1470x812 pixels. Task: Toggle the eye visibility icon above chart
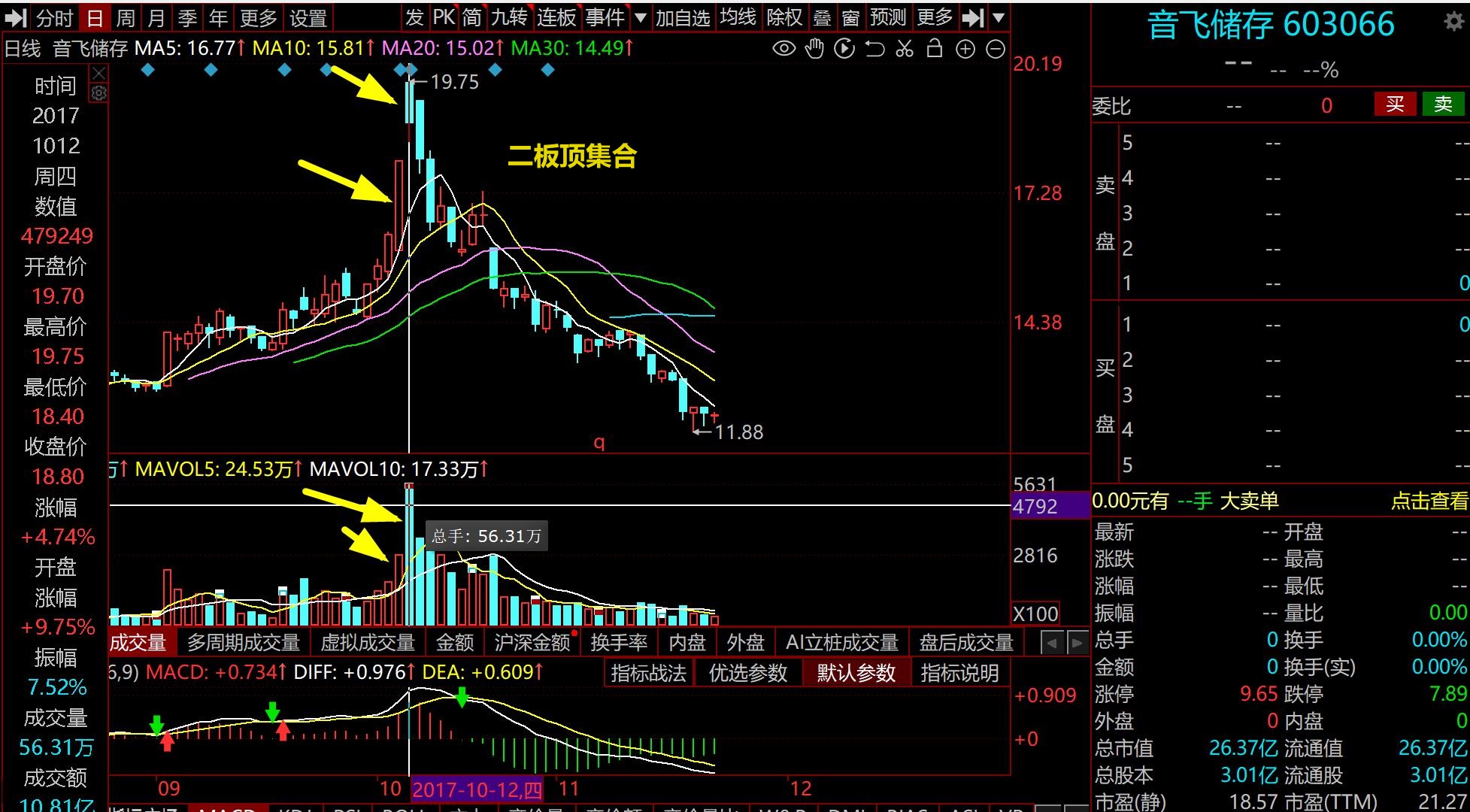(x=783, y=50)
